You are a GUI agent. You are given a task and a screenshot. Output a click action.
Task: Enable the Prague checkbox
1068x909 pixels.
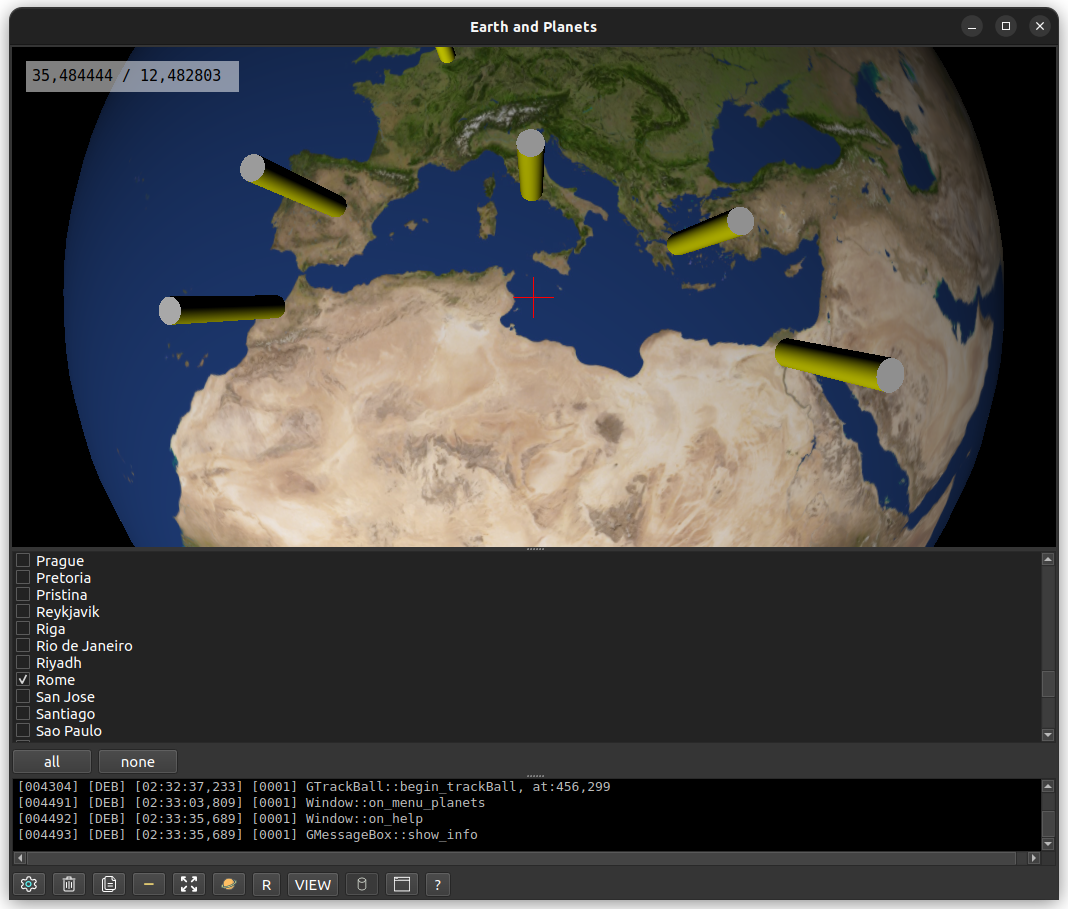tap(23, 561)
